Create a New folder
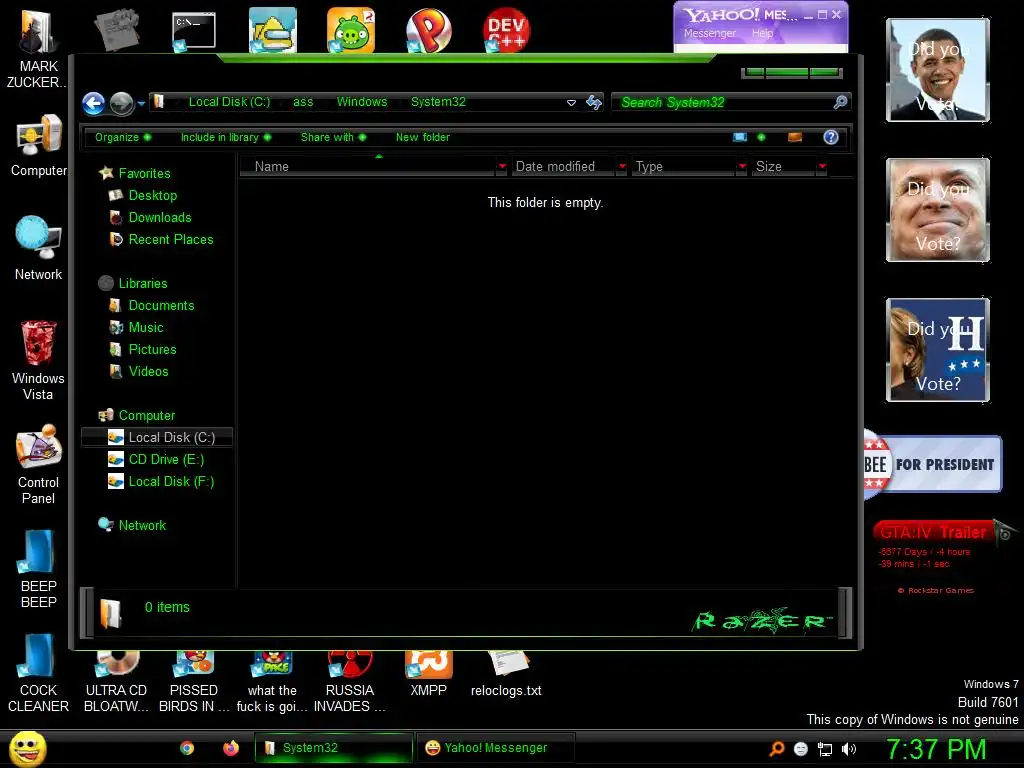Image resolution: width=1024 pixels, height=768 pixels. (x=423, y=137)
